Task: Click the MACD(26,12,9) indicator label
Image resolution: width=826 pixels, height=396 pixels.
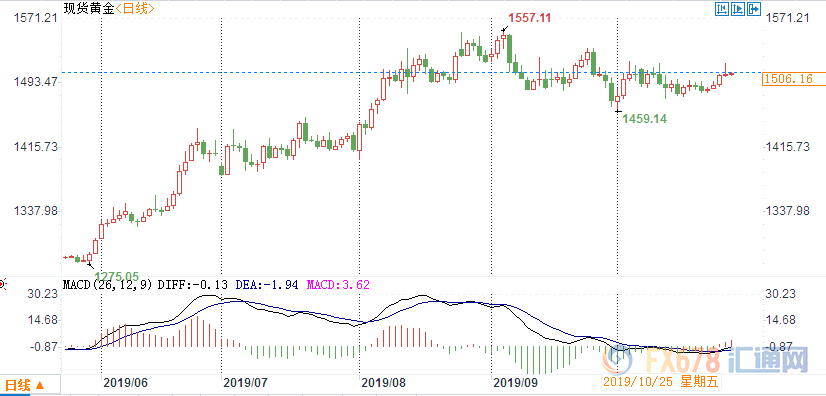Action: coord(107,285)
